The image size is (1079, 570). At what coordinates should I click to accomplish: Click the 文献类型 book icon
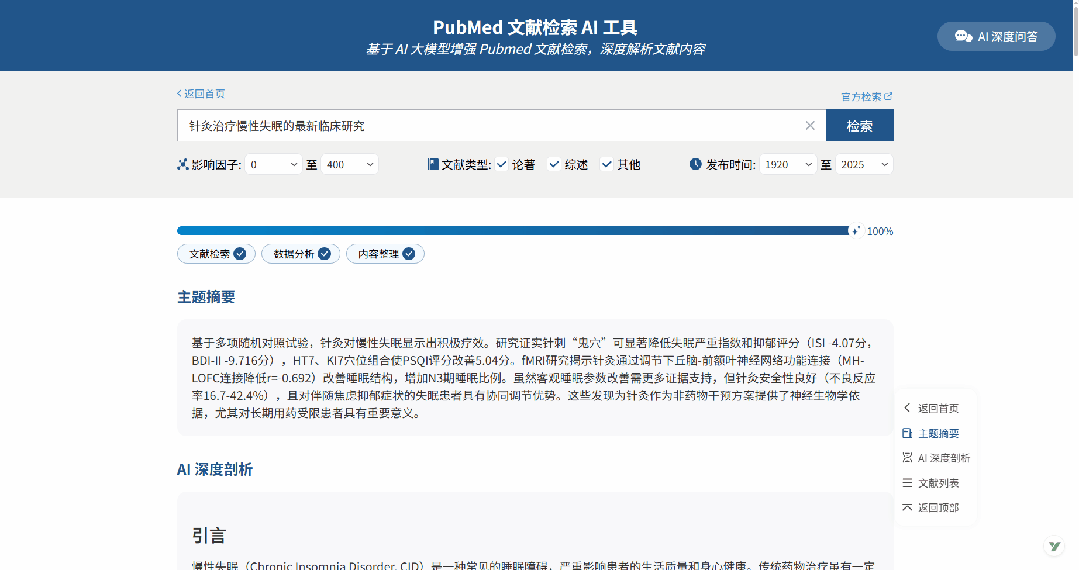tap(433, 165)
